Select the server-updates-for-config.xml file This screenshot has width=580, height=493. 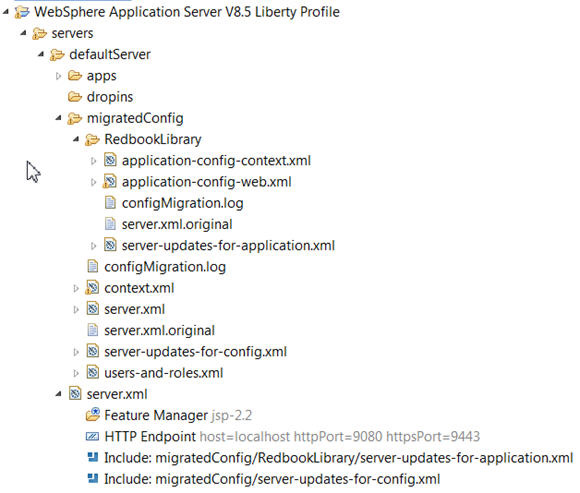(x=195, y=351)
